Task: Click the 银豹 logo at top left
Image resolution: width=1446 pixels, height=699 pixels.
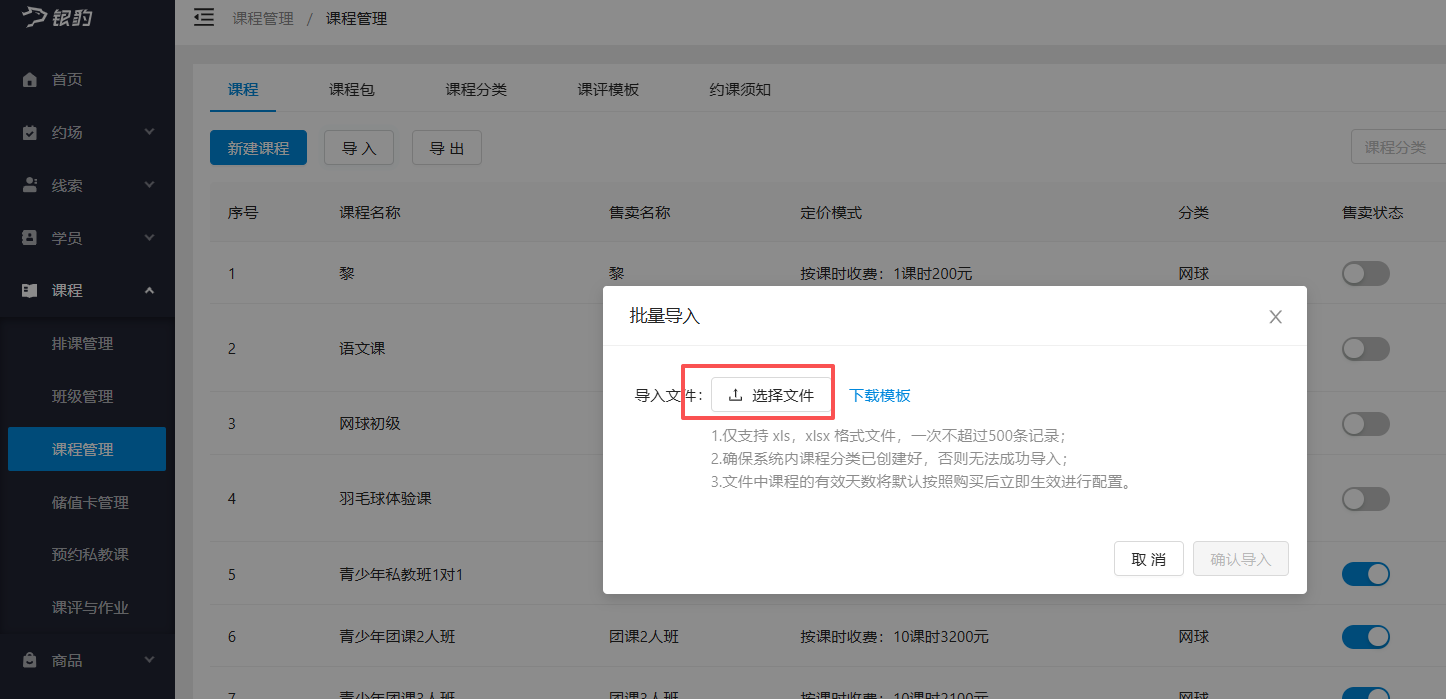Action: [x=57, y=18]
